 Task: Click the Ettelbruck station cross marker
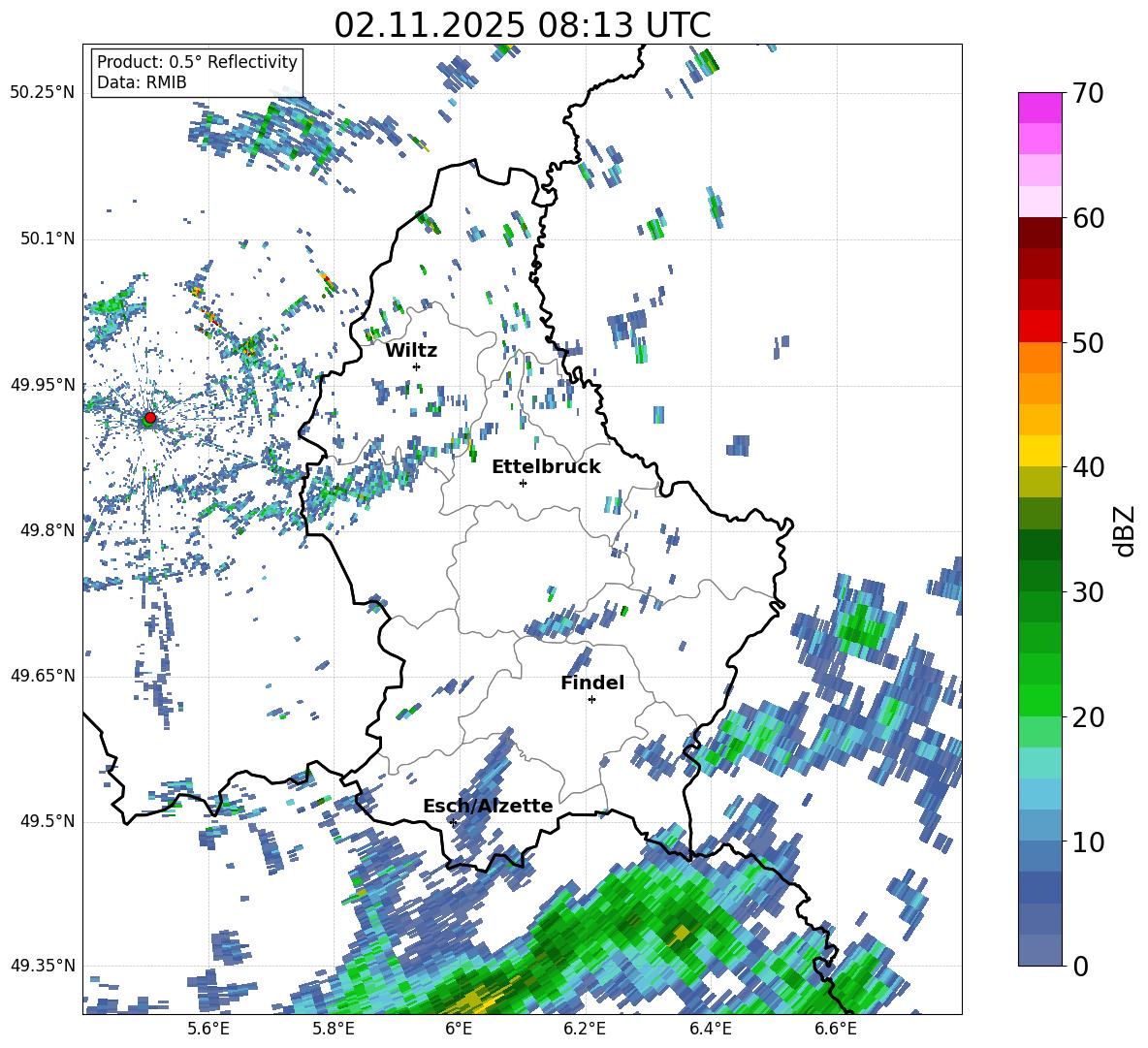pos(523,483)
